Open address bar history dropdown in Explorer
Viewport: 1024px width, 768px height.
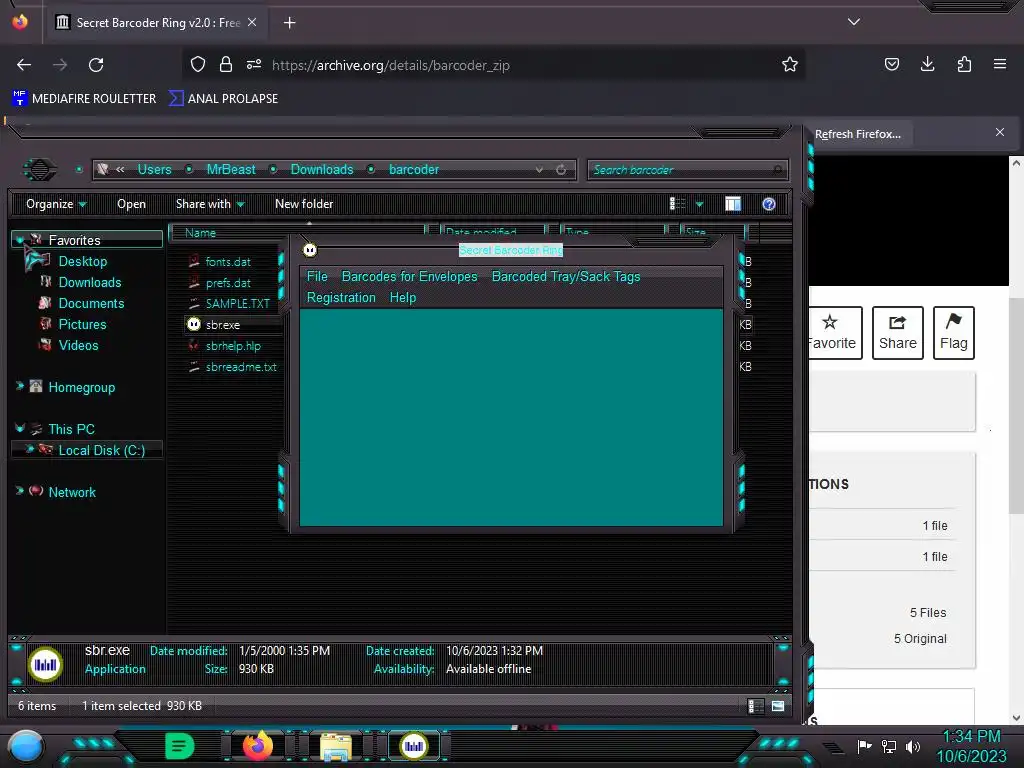(x=539, y=170)
